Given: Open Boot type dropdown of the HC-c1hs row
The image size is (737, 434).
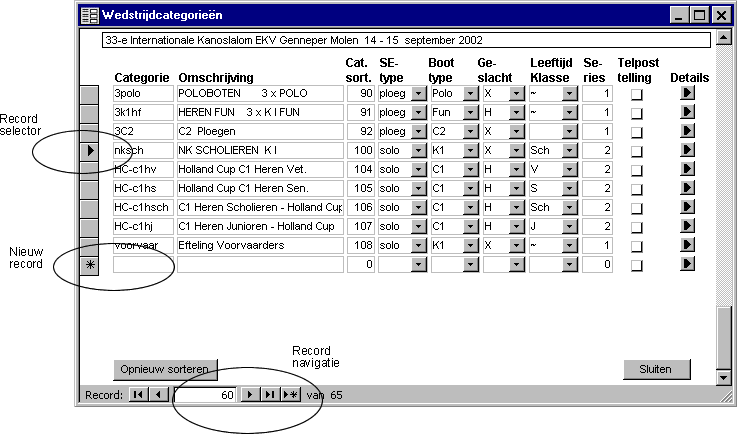Looking at the screenshot, I should coord(470,188).
